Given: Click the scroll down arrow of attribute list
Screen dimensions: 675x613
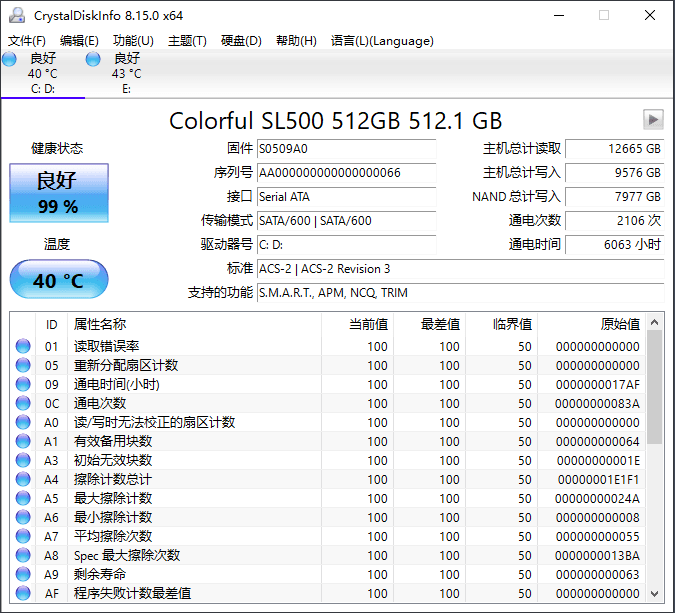Looking at the screenshot, I should point(655,594).
